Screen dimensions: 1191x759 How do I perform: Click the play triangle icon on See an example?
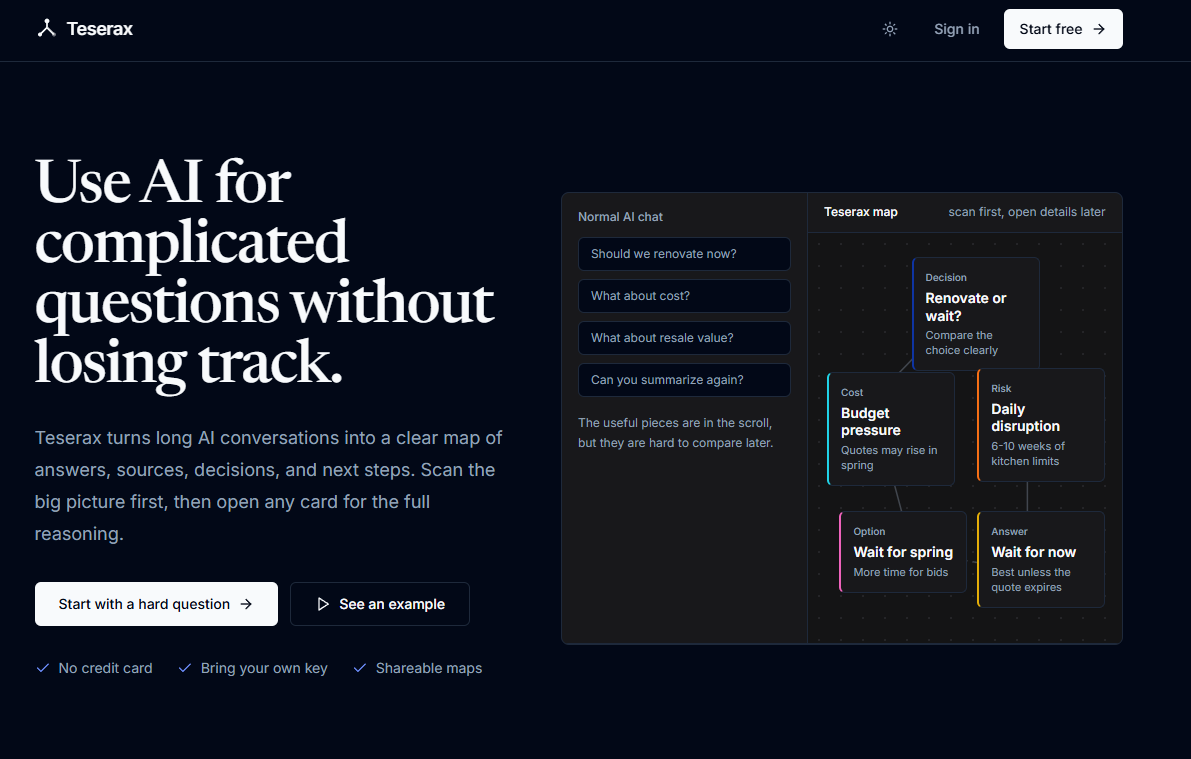[323, 604]
